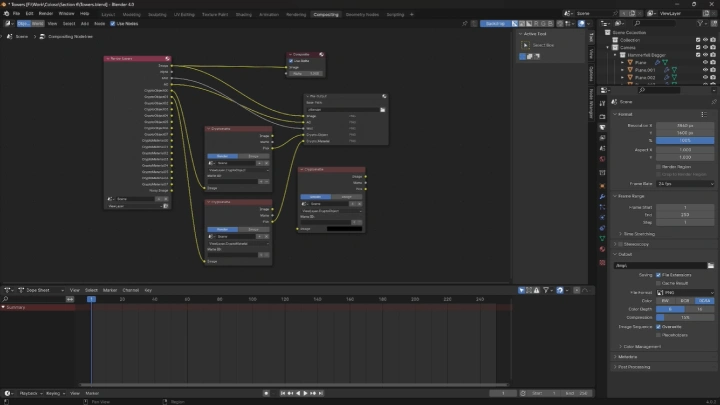Viewport: 720px width, 405px height.
Task: Show the blue backdrop channel
Action: coord(551,23)
